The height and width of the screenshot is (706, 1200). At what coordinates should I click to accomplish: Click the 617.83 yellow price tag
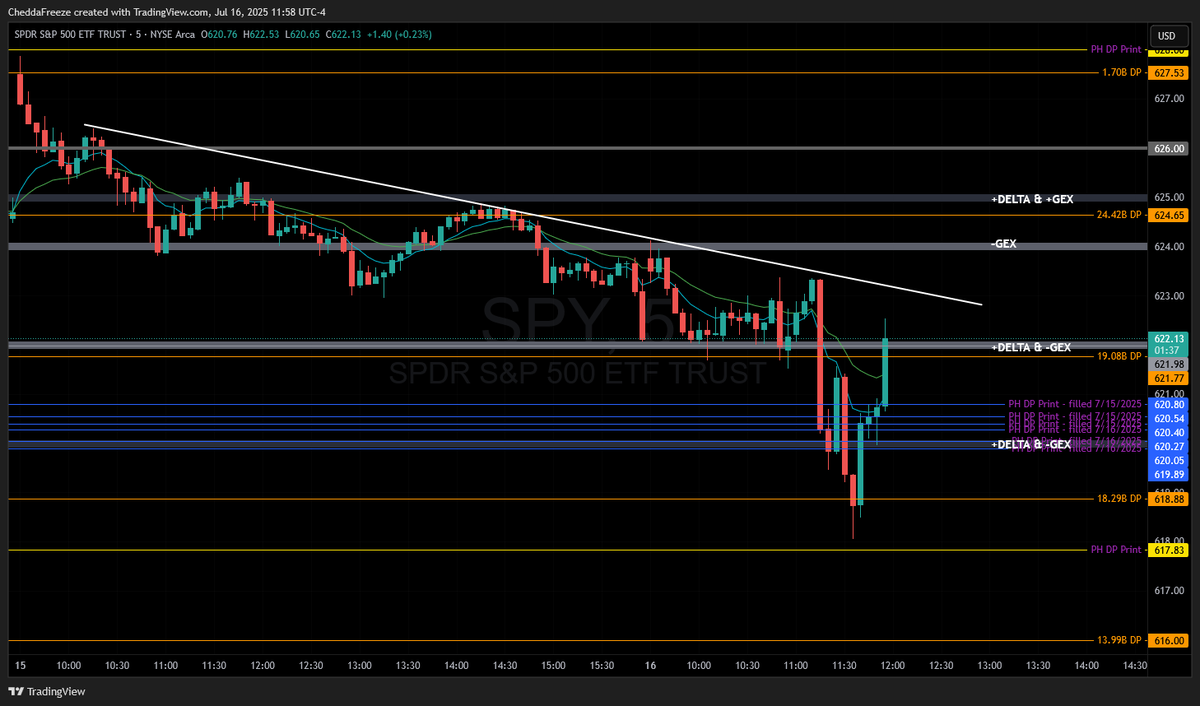(1168, 549)
